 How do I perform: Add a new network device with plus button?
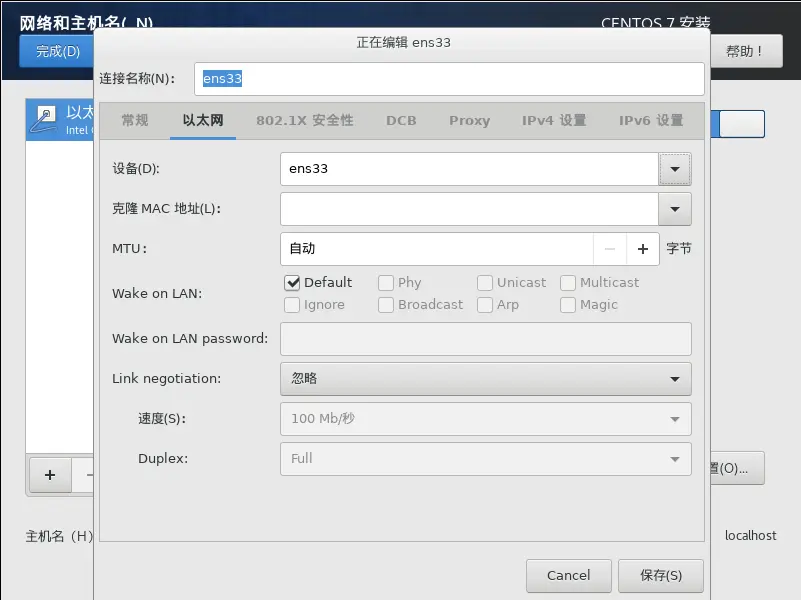point(50,475)
